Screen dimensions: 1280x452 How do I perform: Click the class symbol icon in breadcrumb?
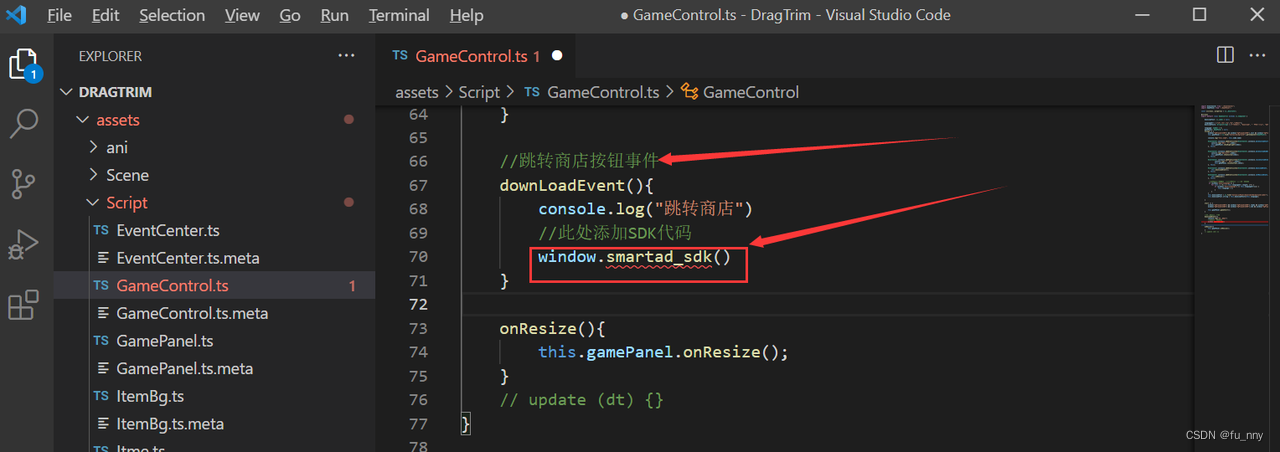690,92
